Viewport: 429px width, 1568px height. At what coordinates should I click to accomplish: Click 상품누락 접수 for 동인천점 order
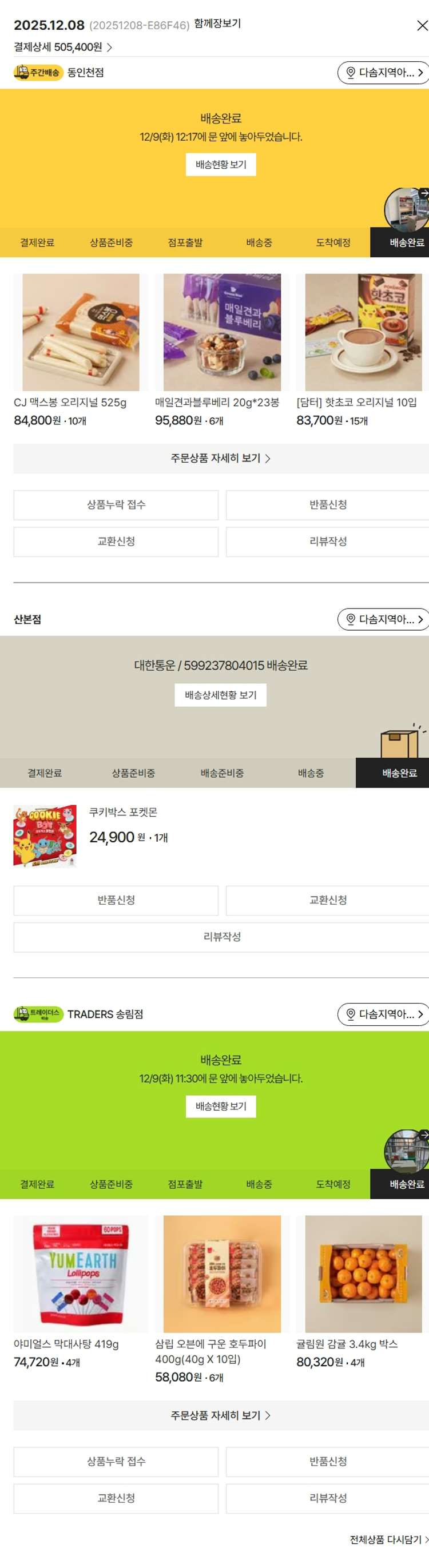[116, 505]
